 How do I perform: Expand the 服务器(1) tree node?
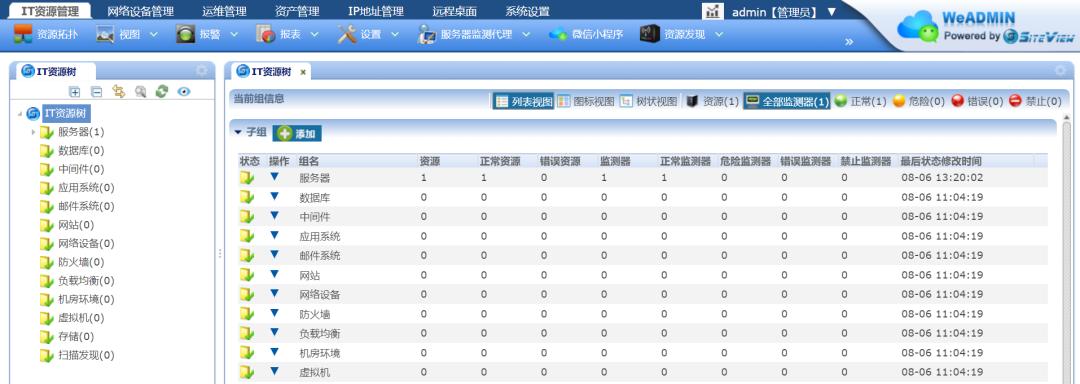(33, 132)
